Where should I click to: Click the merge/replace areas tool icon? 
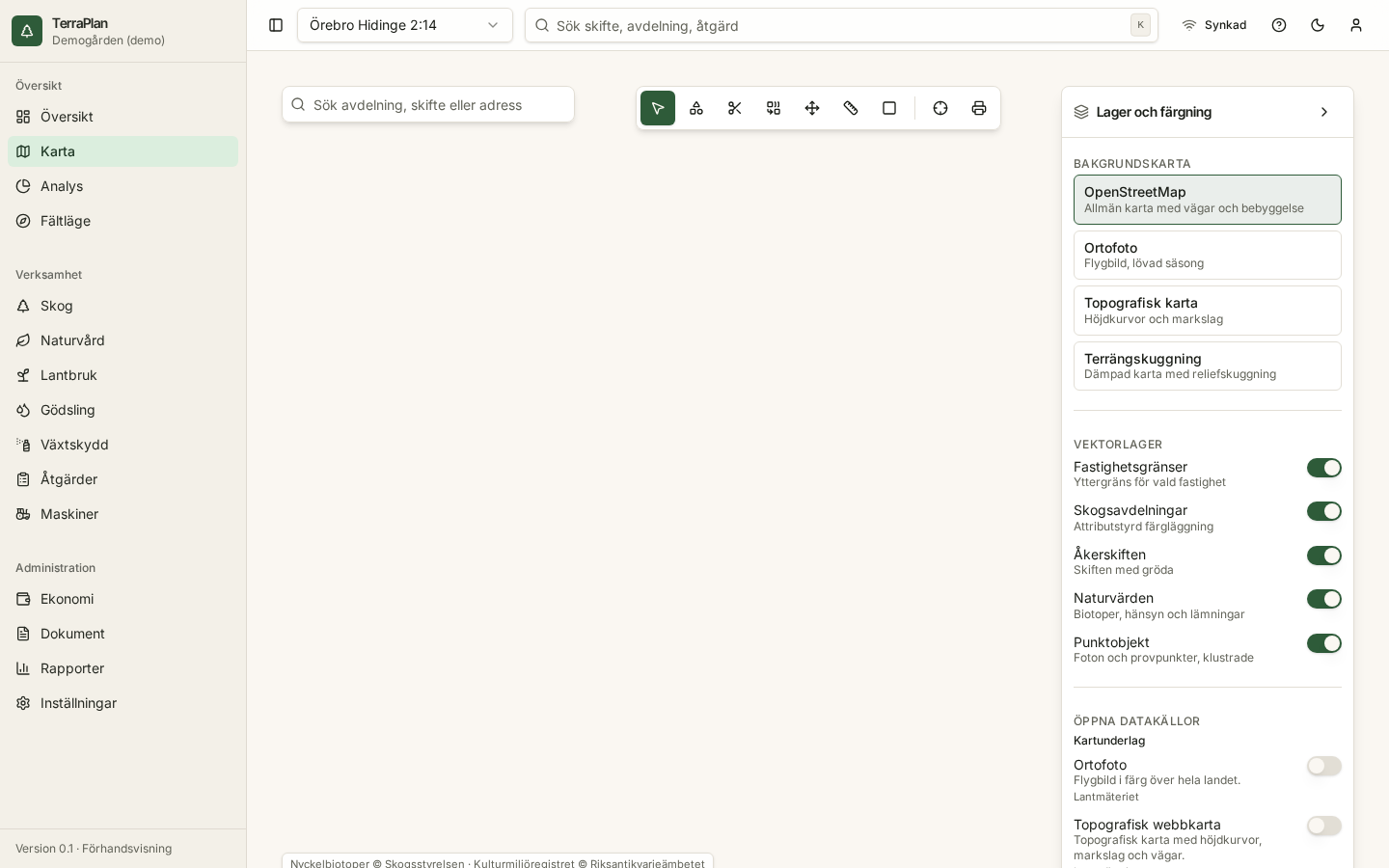pyautogui.click(x=774, y=108)
